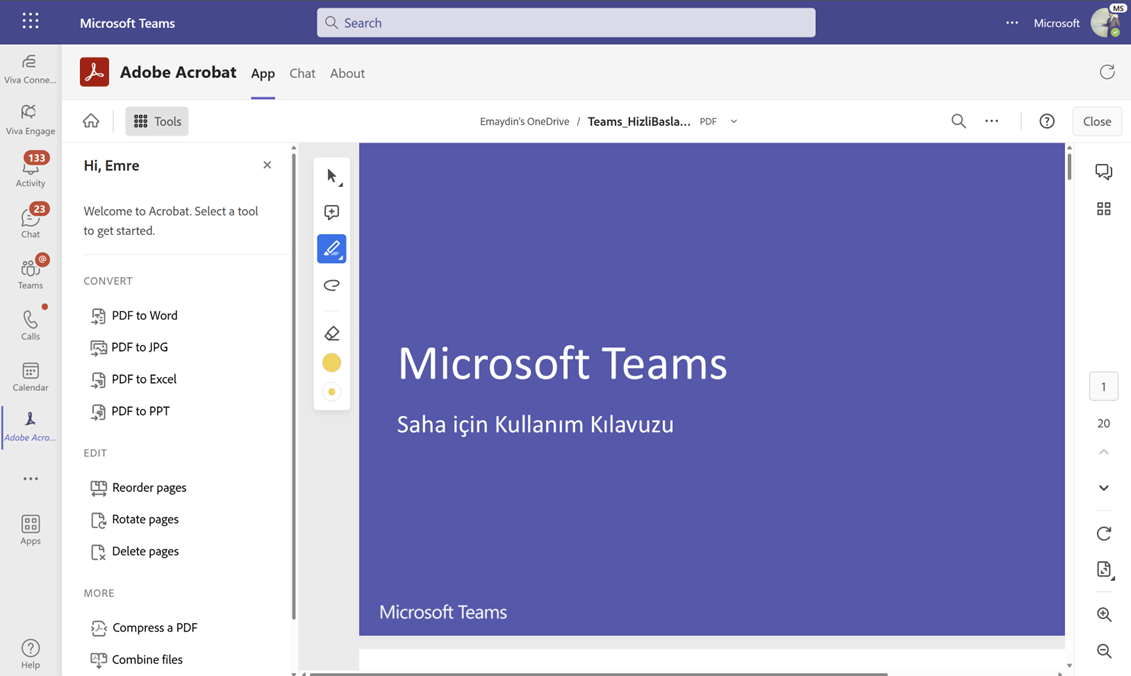Click the add comment tool icon
The height and width of the screenshot is (676, 1131).
(x=332, y=212)
